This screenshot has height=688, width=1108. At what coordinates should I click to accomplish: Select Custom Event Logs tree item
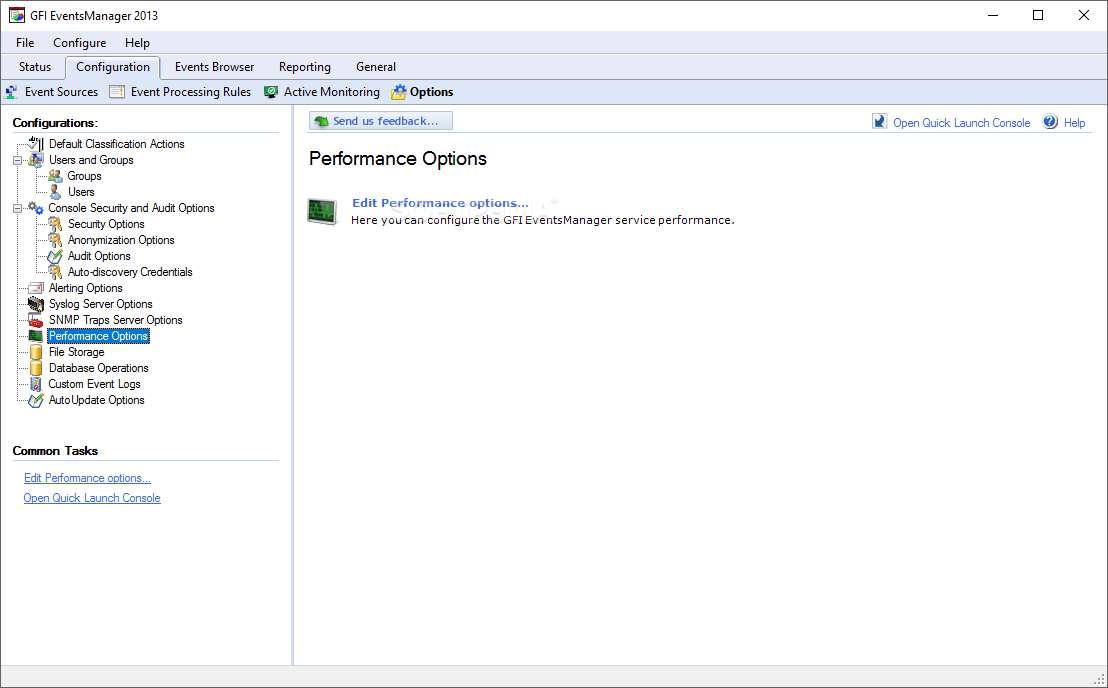94,384
